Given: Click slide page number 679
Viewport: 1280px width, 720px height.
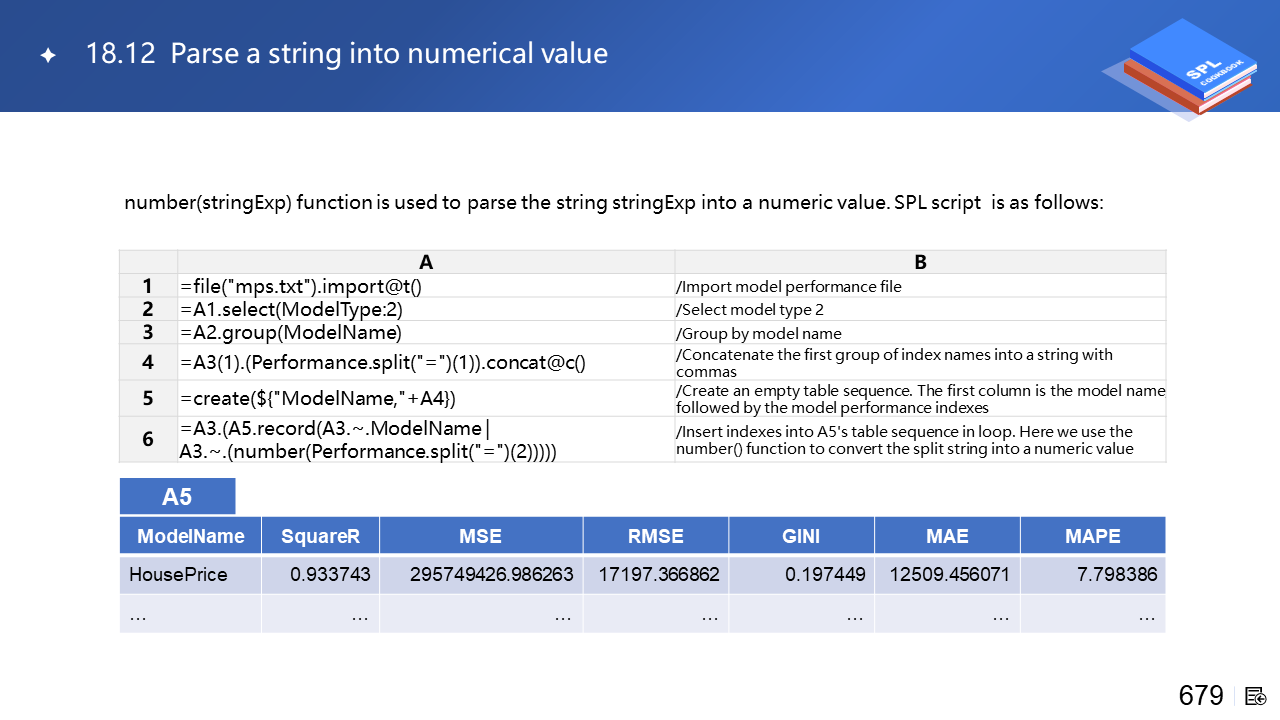Looking at the screenshot, I should click(x=1201, y=696).
